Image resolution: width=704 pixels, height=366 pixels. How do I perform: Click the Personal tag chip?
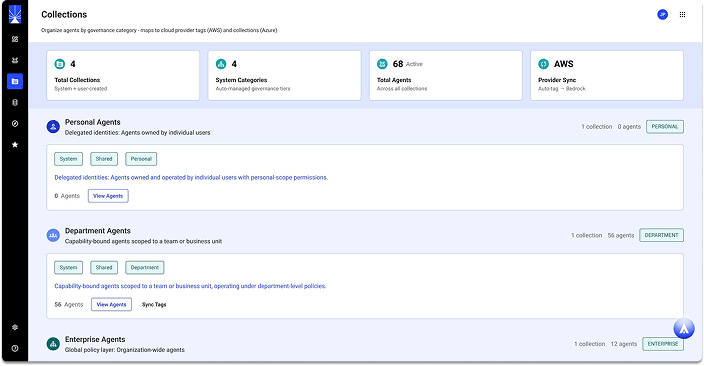point(141,159)
